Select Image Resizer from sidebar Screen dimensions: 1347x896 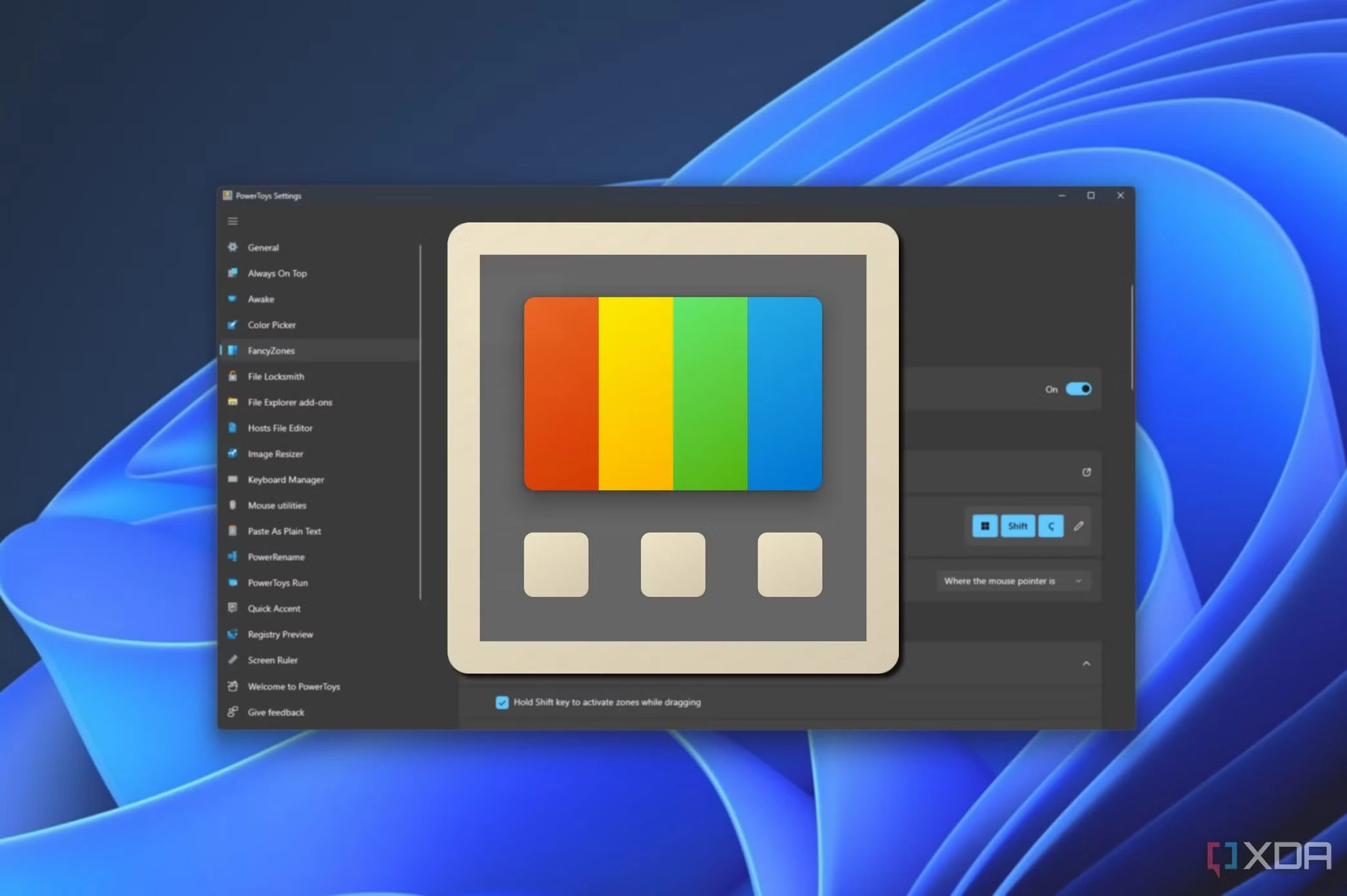pyautogui.click(x=274, y=453)
